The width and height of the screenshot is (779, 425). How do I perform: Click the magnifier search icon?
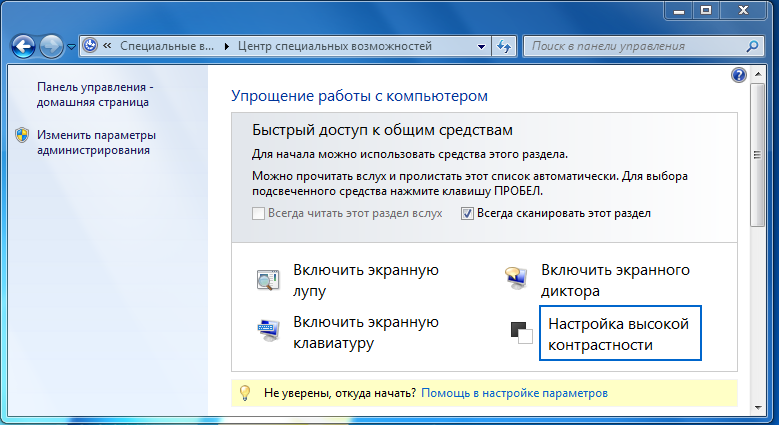pos(752,46)
